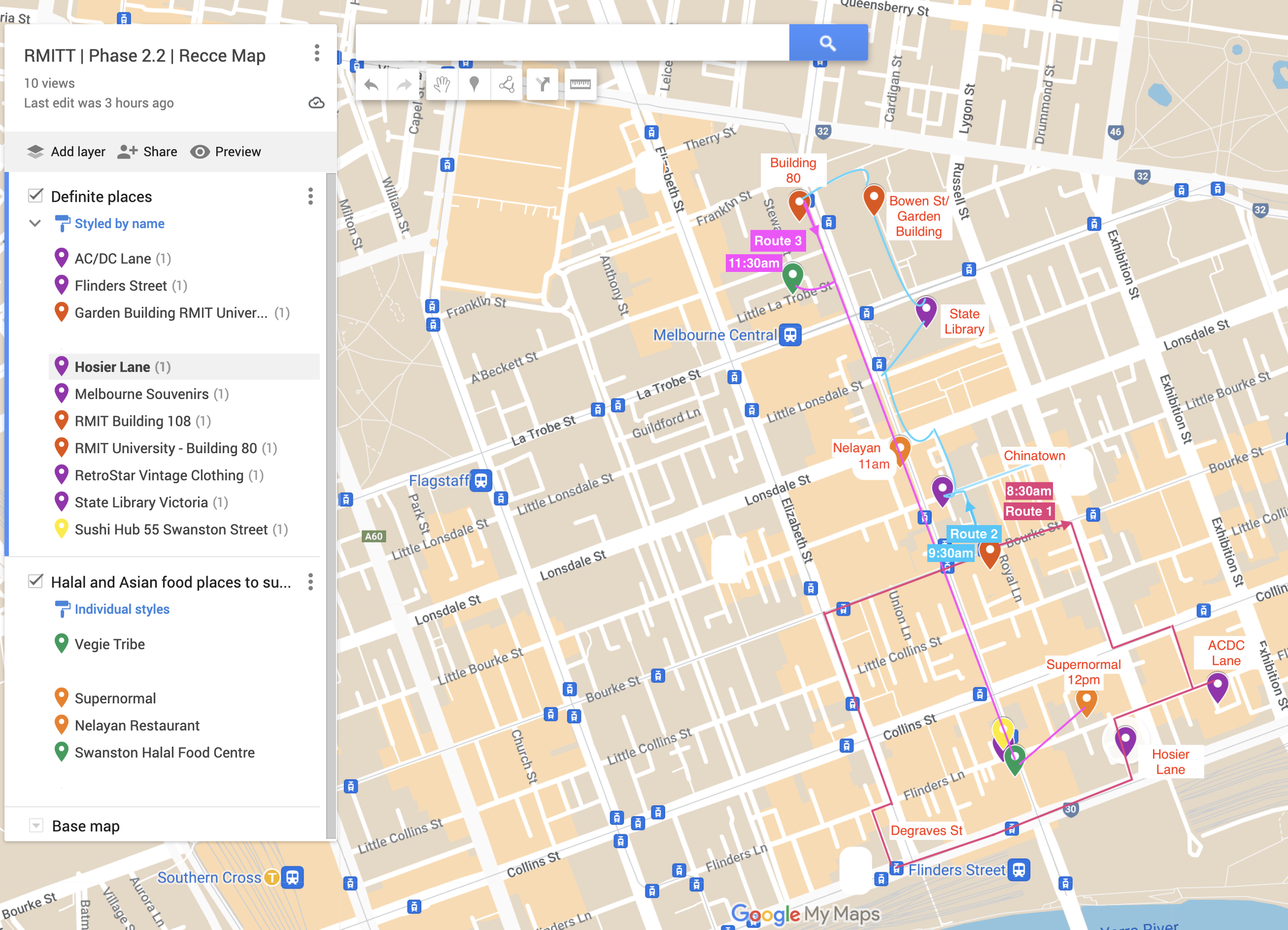Click the yellow Sushi Hub marker swatch

coord(61,528)
